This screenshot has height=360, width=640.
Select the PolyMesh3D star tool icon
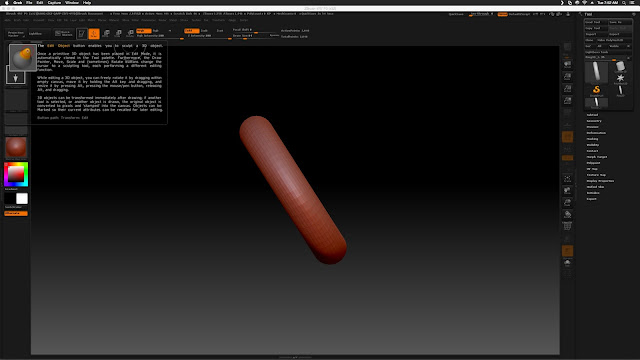tap(620, 78)
